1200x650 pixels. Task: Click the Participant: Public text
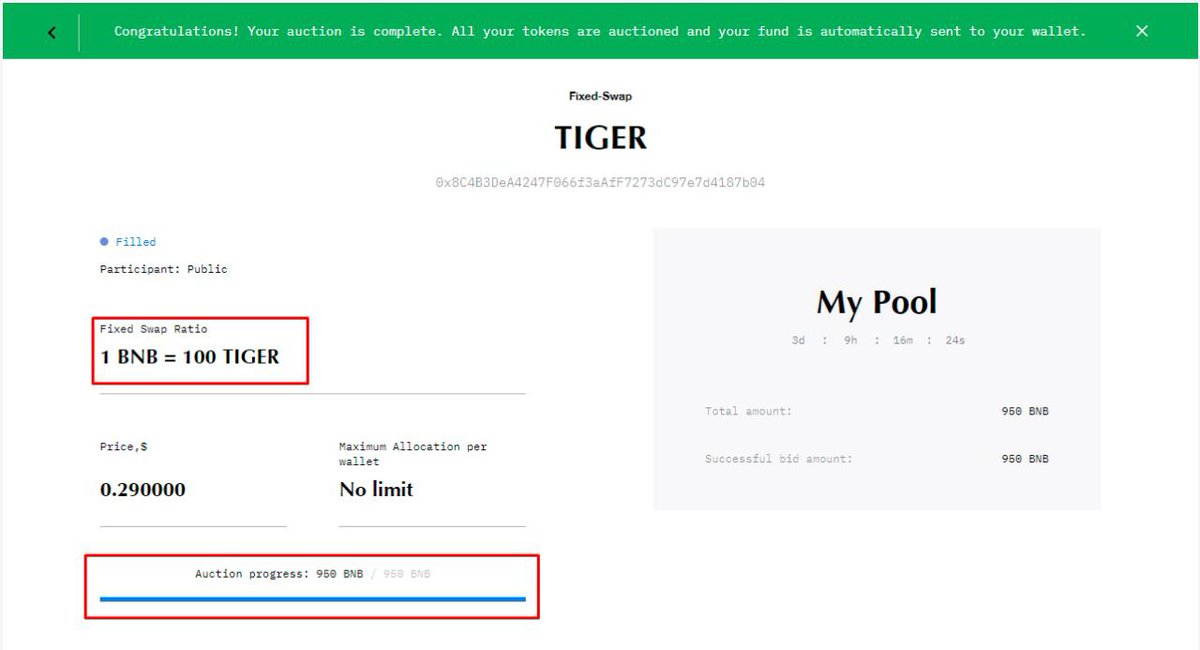click(164, 269)
